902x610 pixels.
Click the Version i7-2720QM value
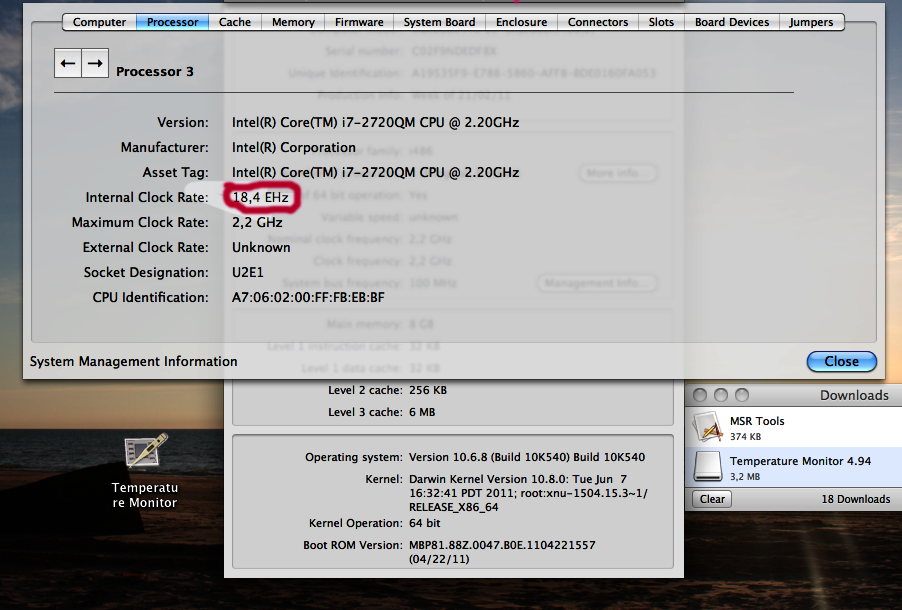(x=376, y=123)
